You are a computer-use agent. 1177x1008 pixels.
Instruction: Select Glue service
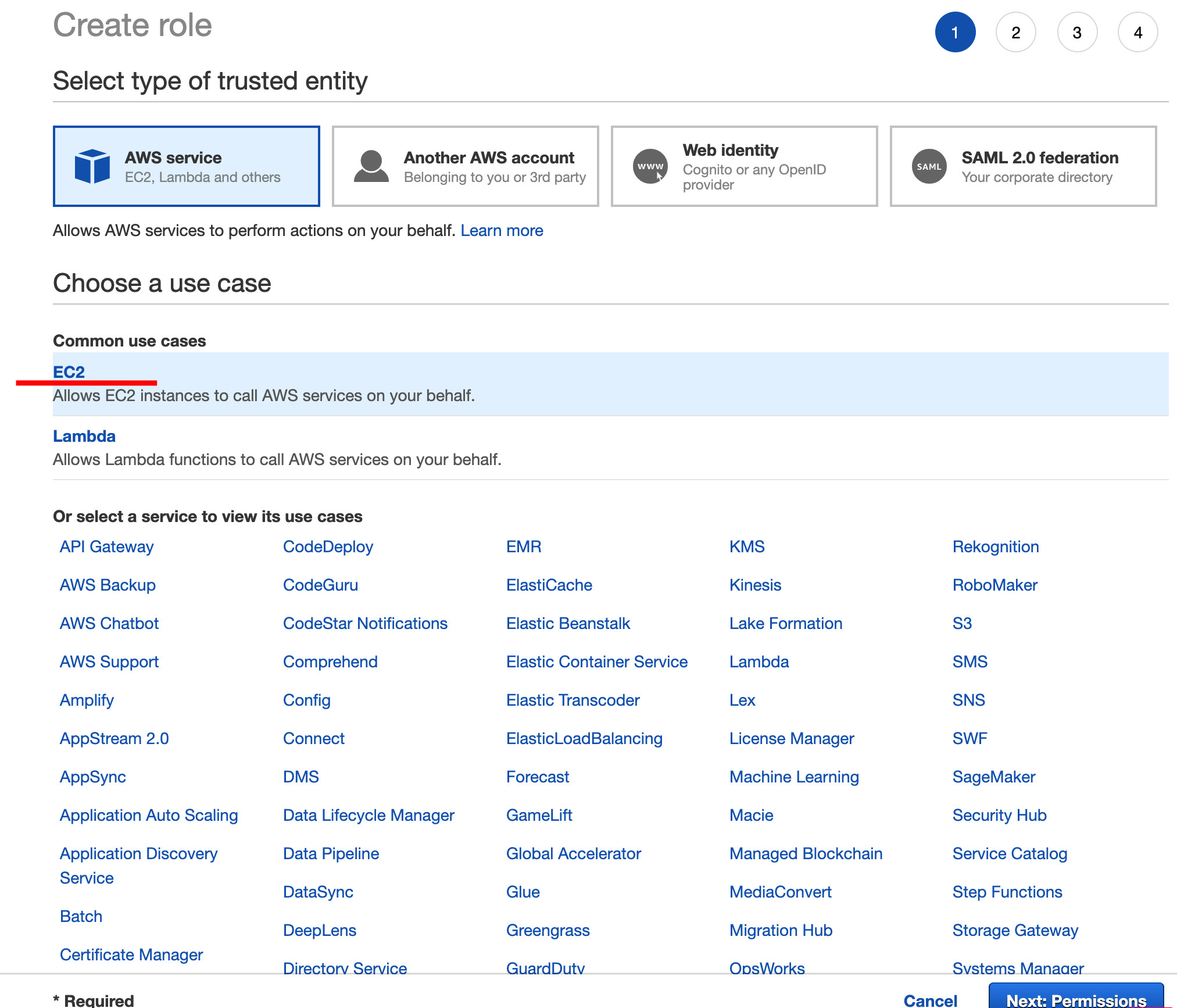tap(523, 892)
